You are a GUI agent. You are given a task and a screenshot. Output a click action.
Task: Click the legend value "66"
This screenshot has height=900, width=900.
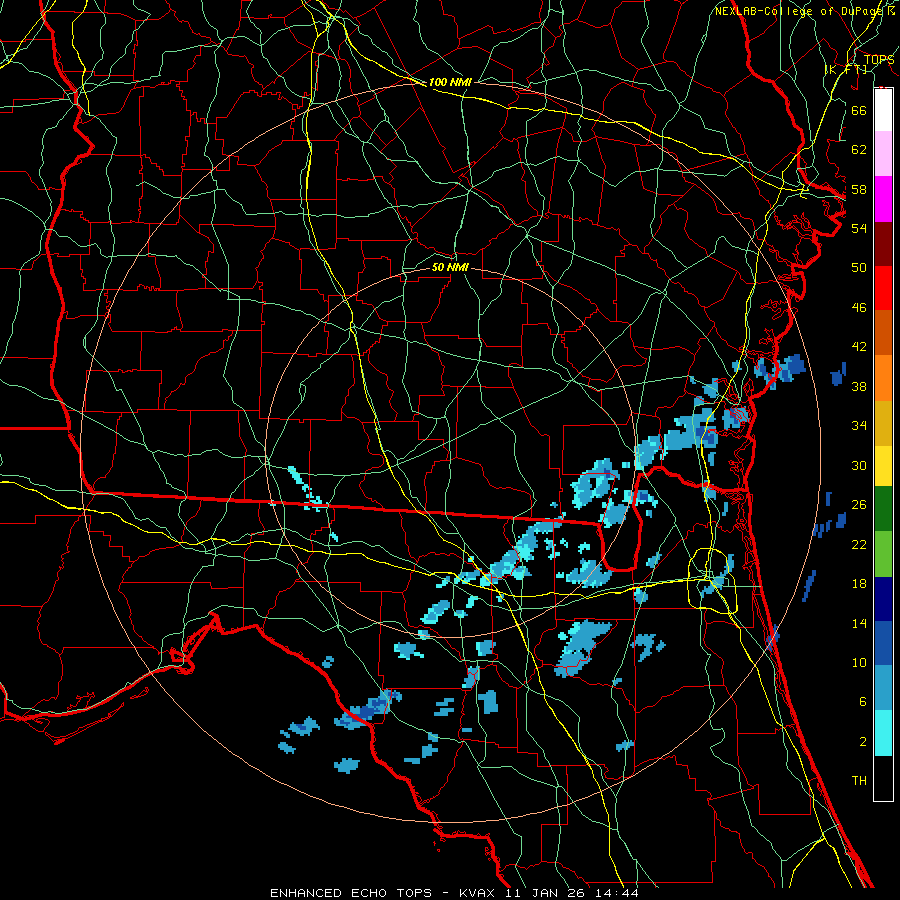tap(859, 110)
